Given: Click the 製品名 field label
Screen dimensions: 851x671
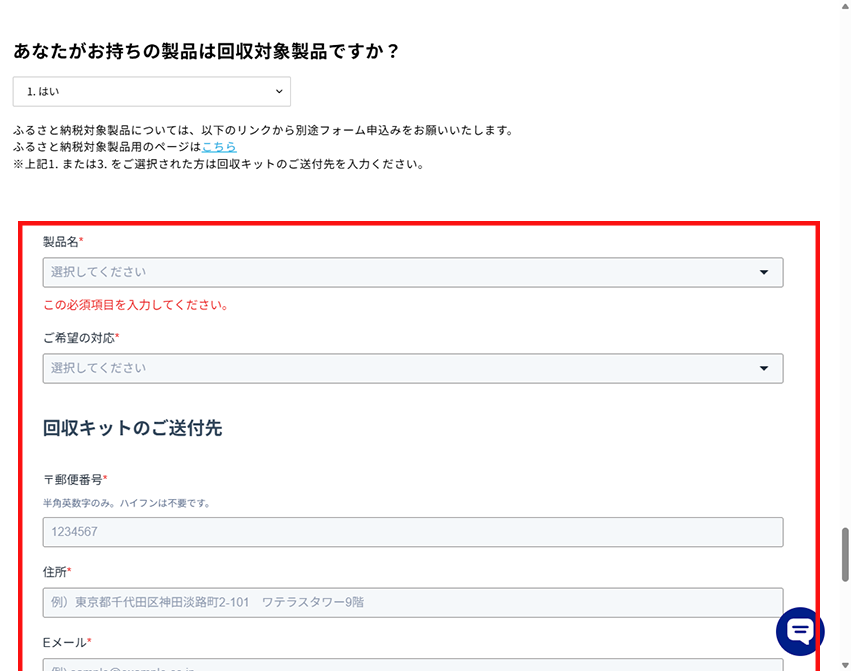Looking at the screenshot, I should [62, 242].
